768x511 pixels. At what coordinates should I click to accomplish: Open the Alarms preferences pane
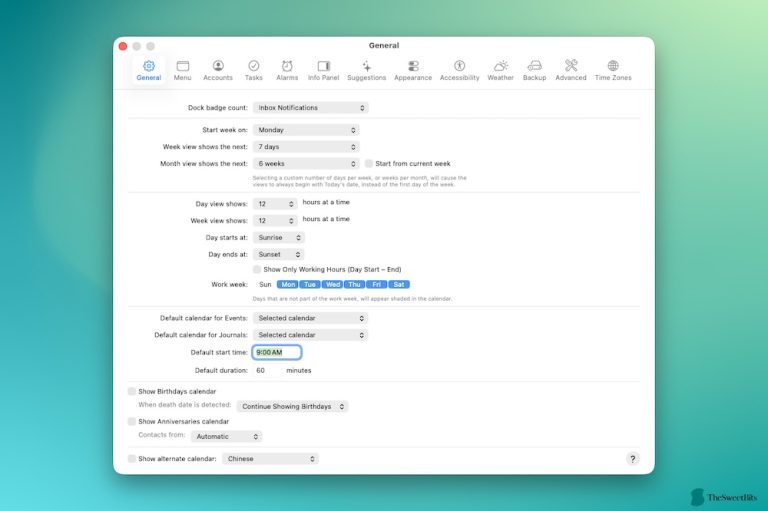click(x=287, y=70)
